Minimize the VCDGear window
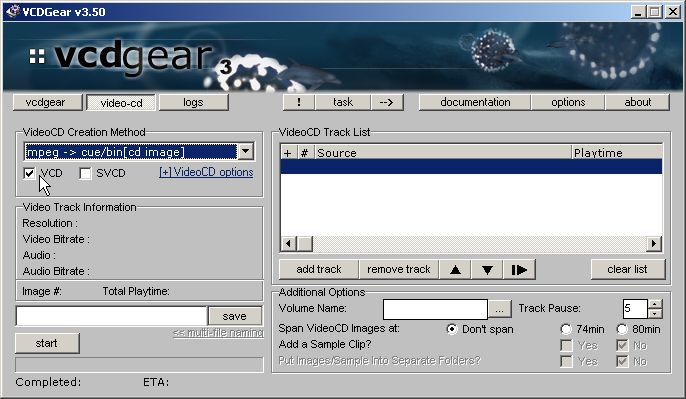 (x=638, y=12)
